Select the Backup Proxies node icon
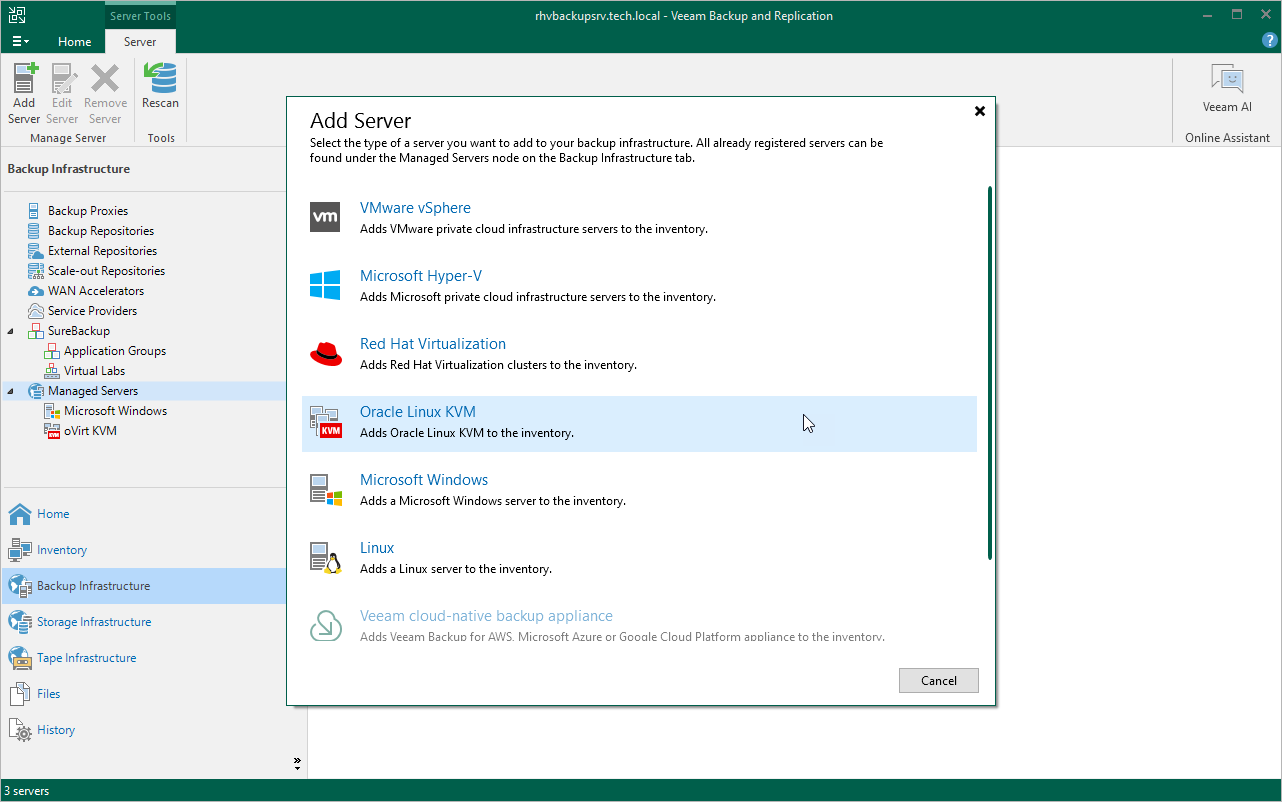The image size is (1282, 802). (36, 211)
